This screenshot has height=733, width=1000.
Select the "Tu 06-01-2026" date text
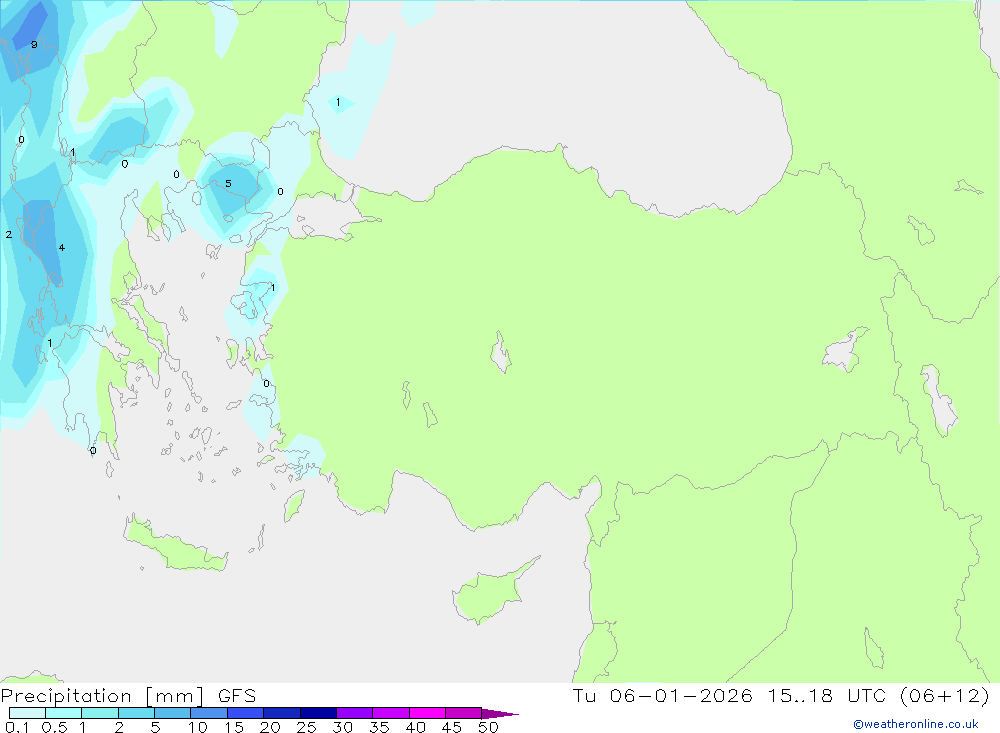tap(662, 695)
